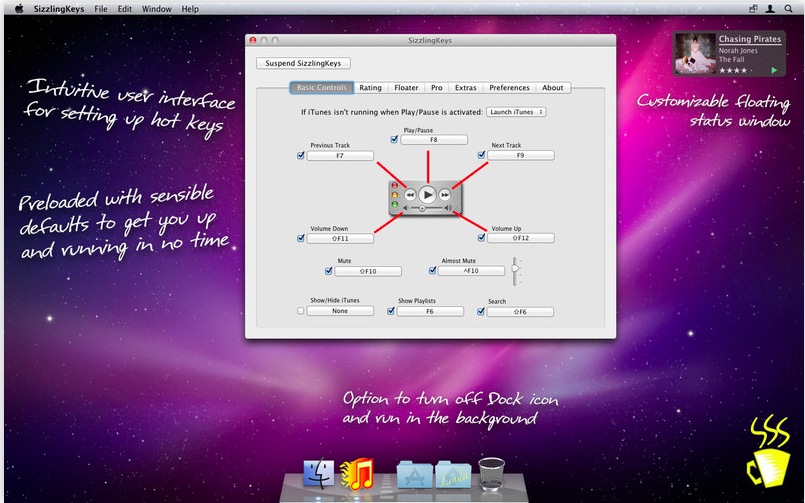Go to the Extras tab
Image resolution: width=805 pixels, height=503 pixels.
[466, 88]
